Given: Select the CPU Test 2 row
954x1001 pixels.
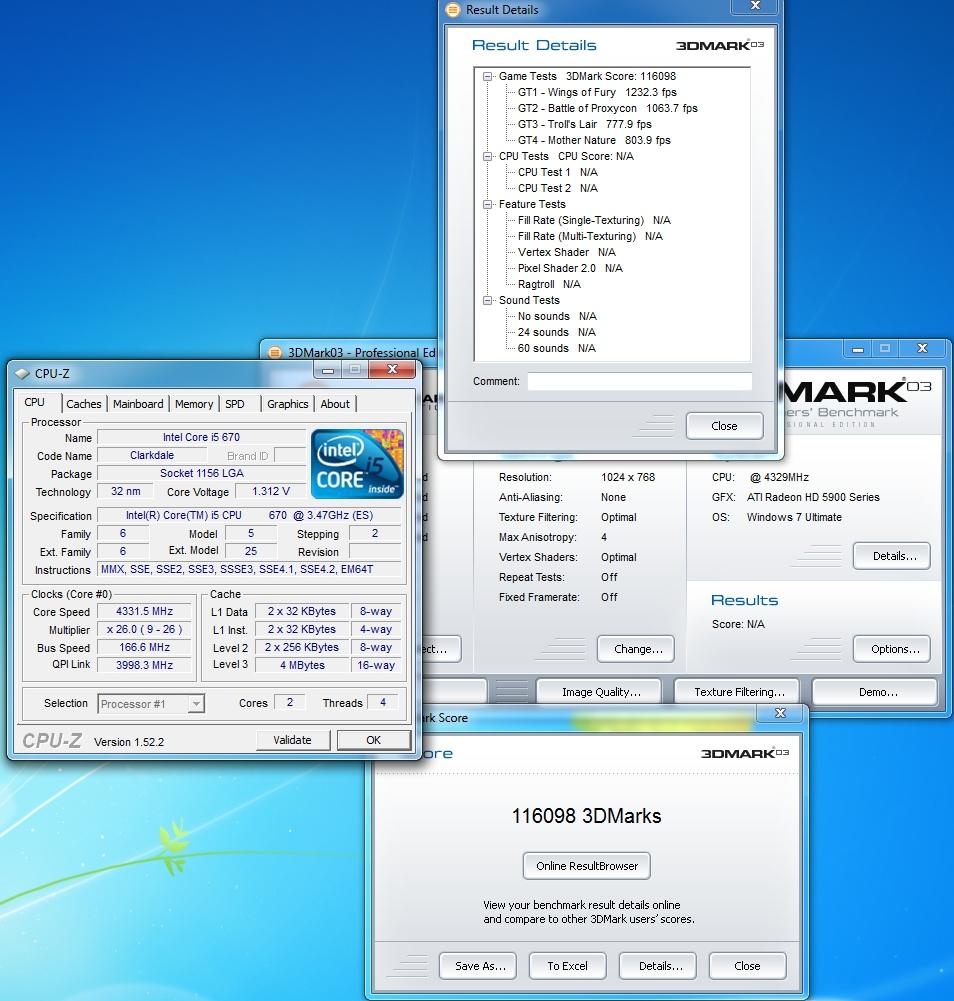Looking at the screenshot, I should click(557, 188).
